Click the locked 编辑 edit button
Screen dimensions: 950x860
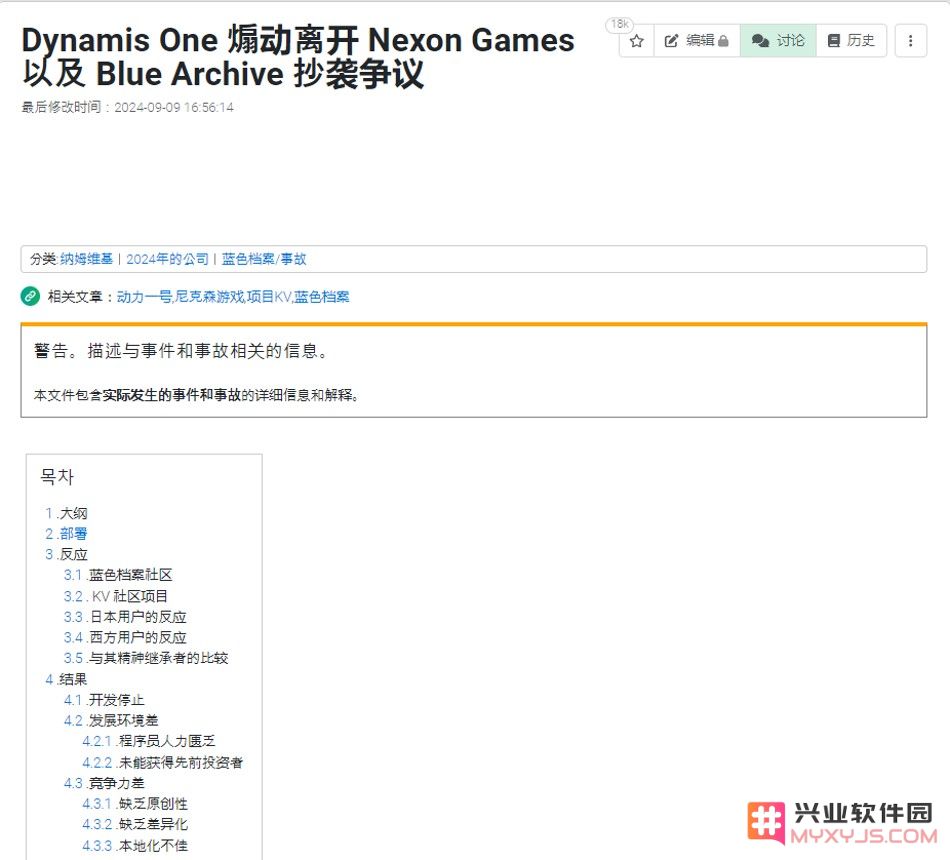[x=697, y=41]
